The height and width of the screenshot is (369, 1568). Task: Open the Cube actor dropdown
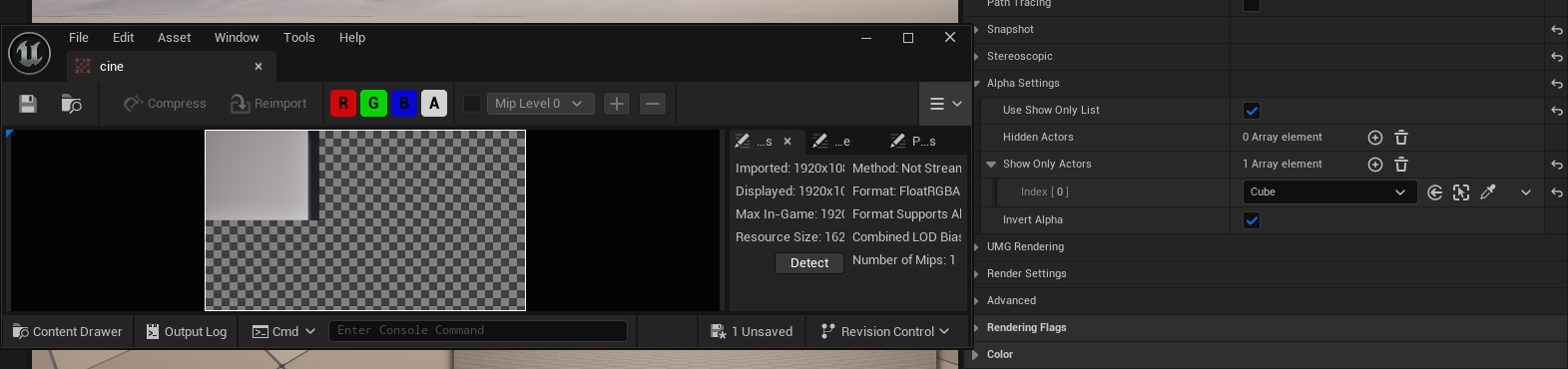tap(1329, 192)
